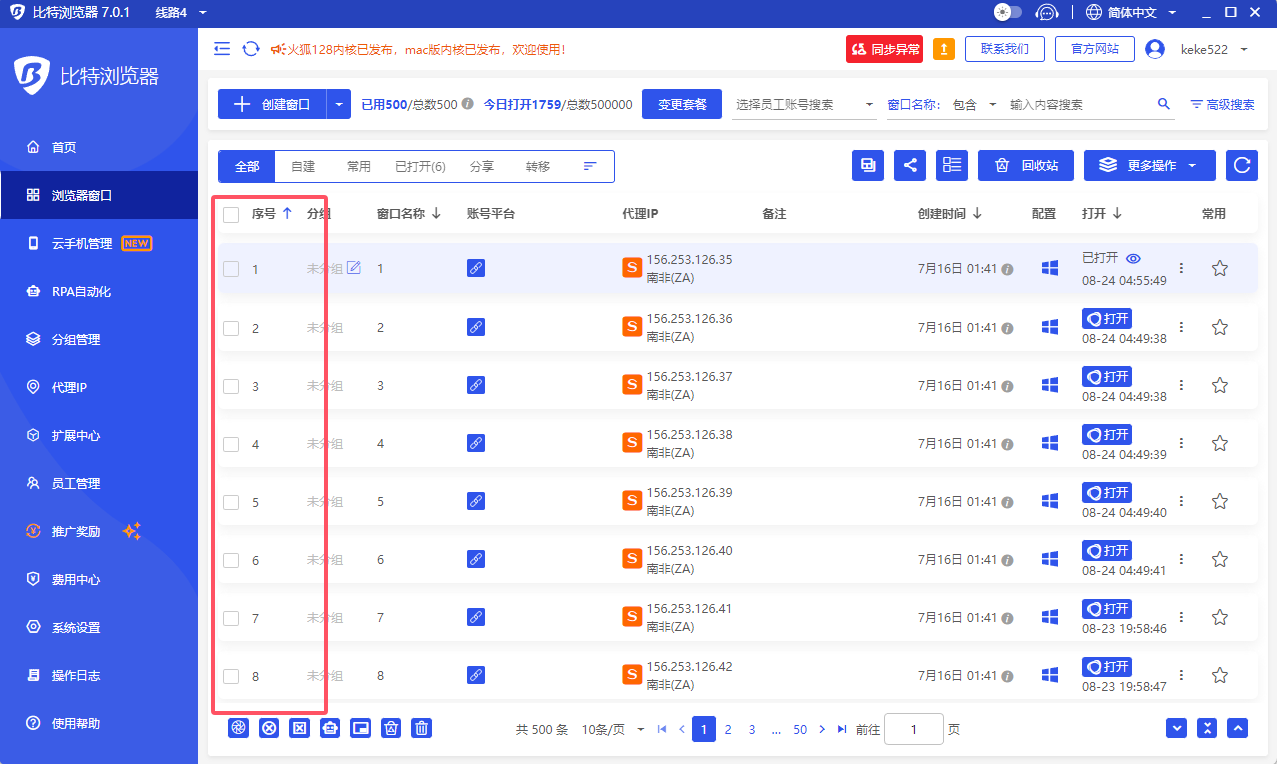This screenshot has height=764, width=1277.
Task: Click the trash delete icon in bottom toolbar
Action: 422,729
